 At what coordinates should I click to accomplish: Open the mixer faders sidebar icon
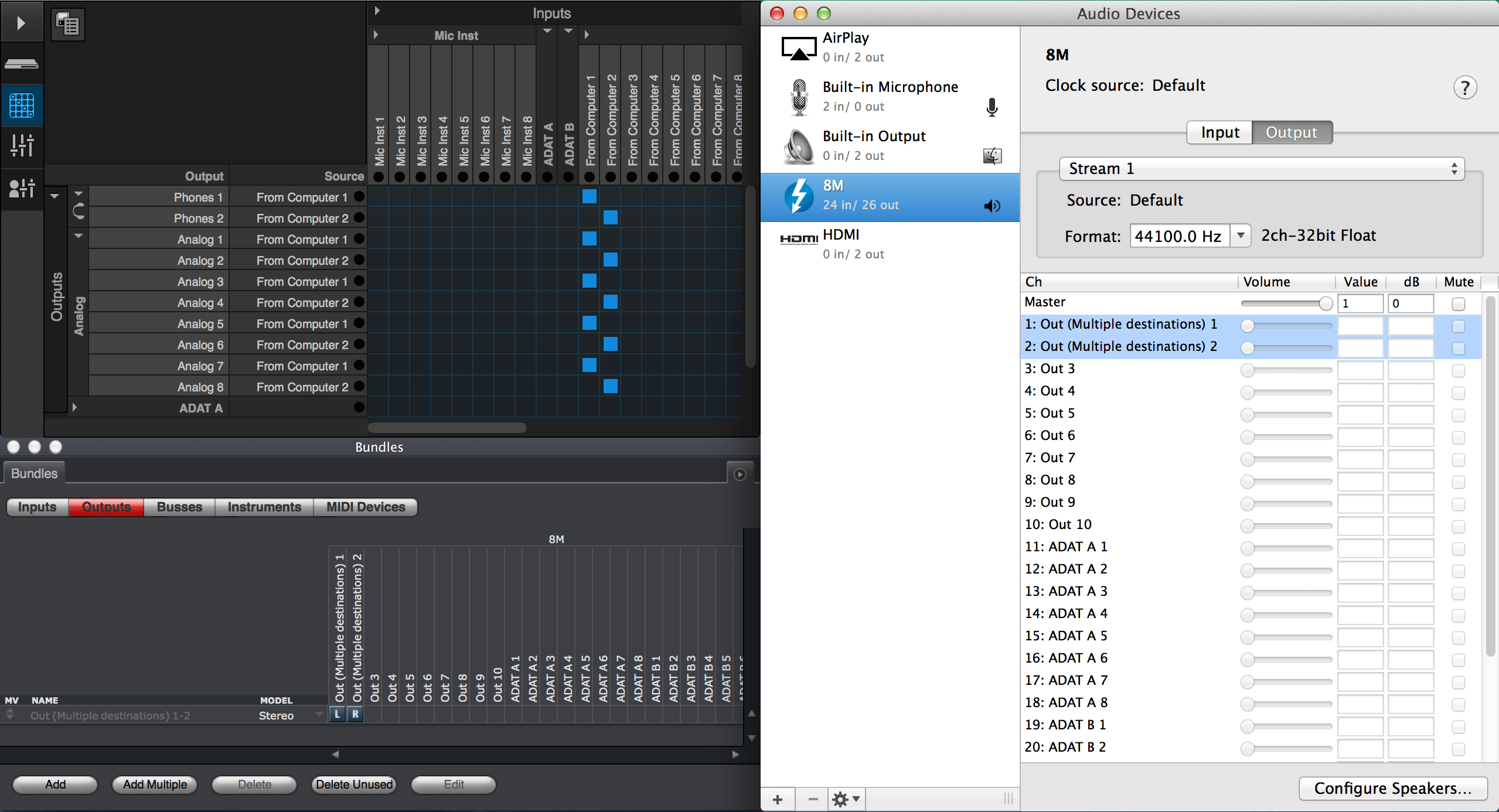click(x=22, y=145)
